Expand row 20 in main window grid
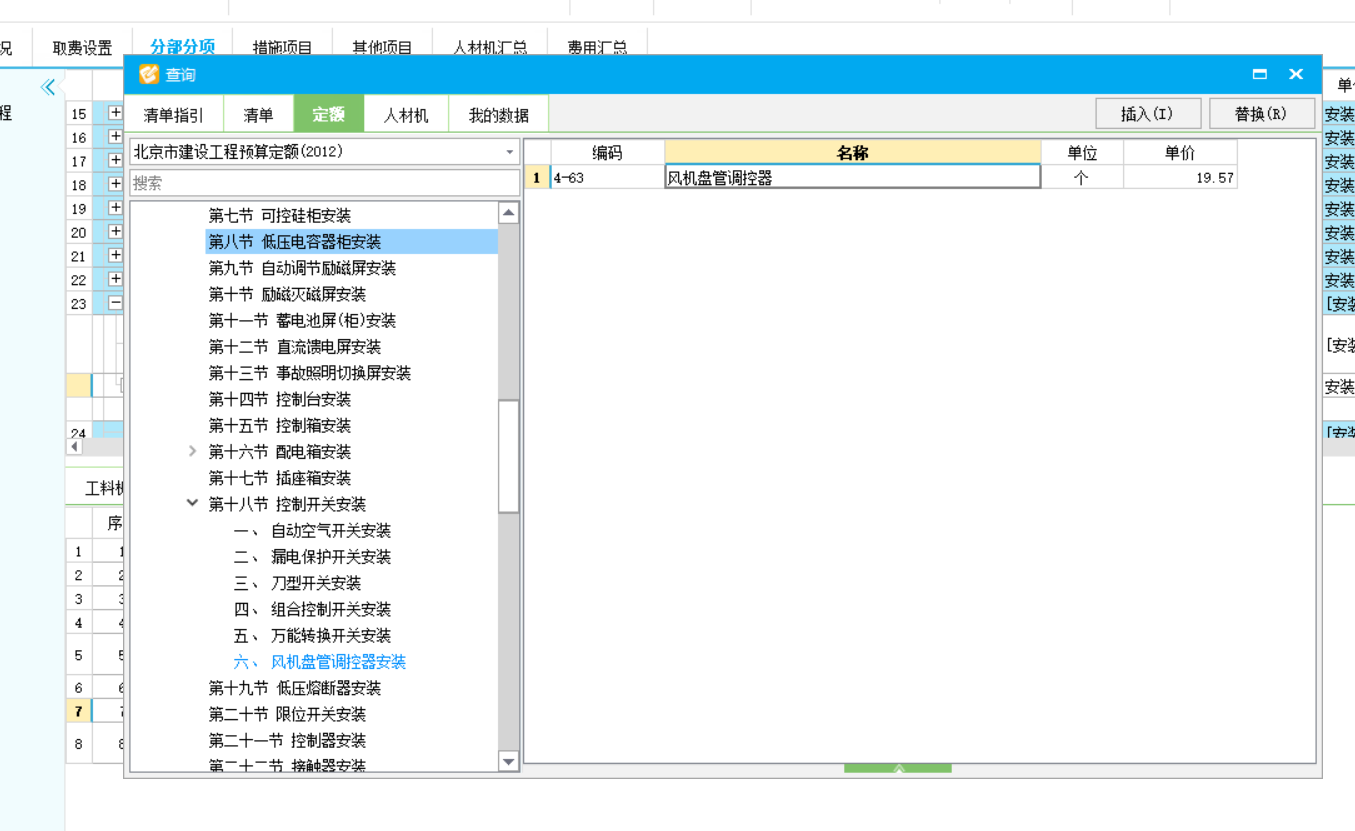This screenshot has width=1355, height=831. pos(115,231)
